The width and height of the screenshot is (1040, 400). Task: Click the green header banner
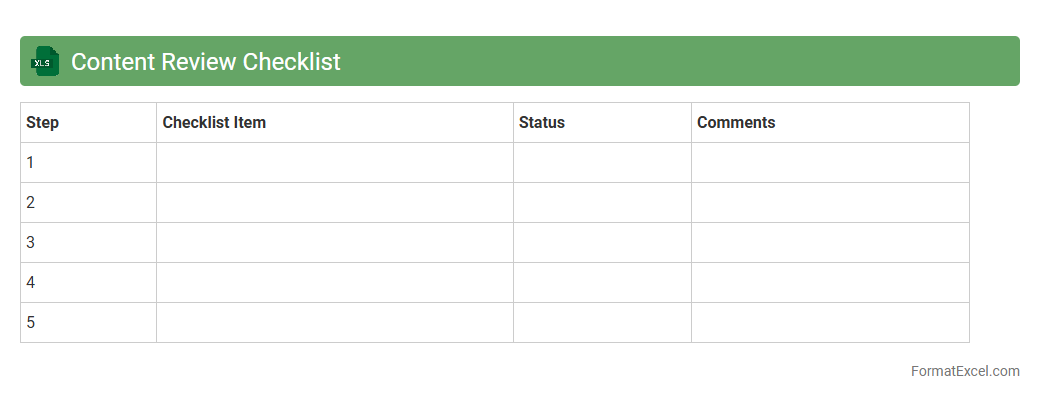680,61
